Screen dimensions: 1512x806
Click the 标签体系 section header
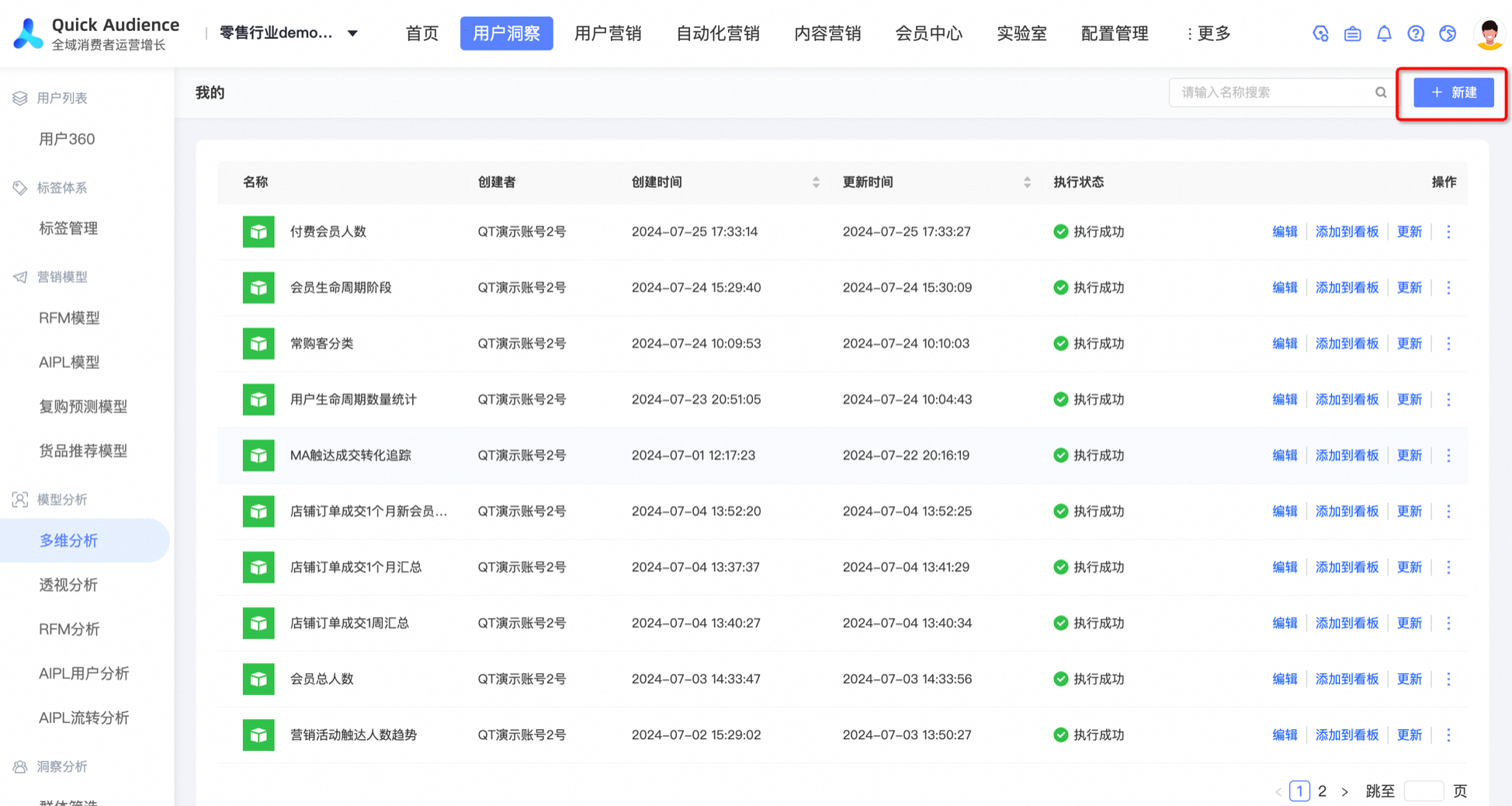[62, 188]
